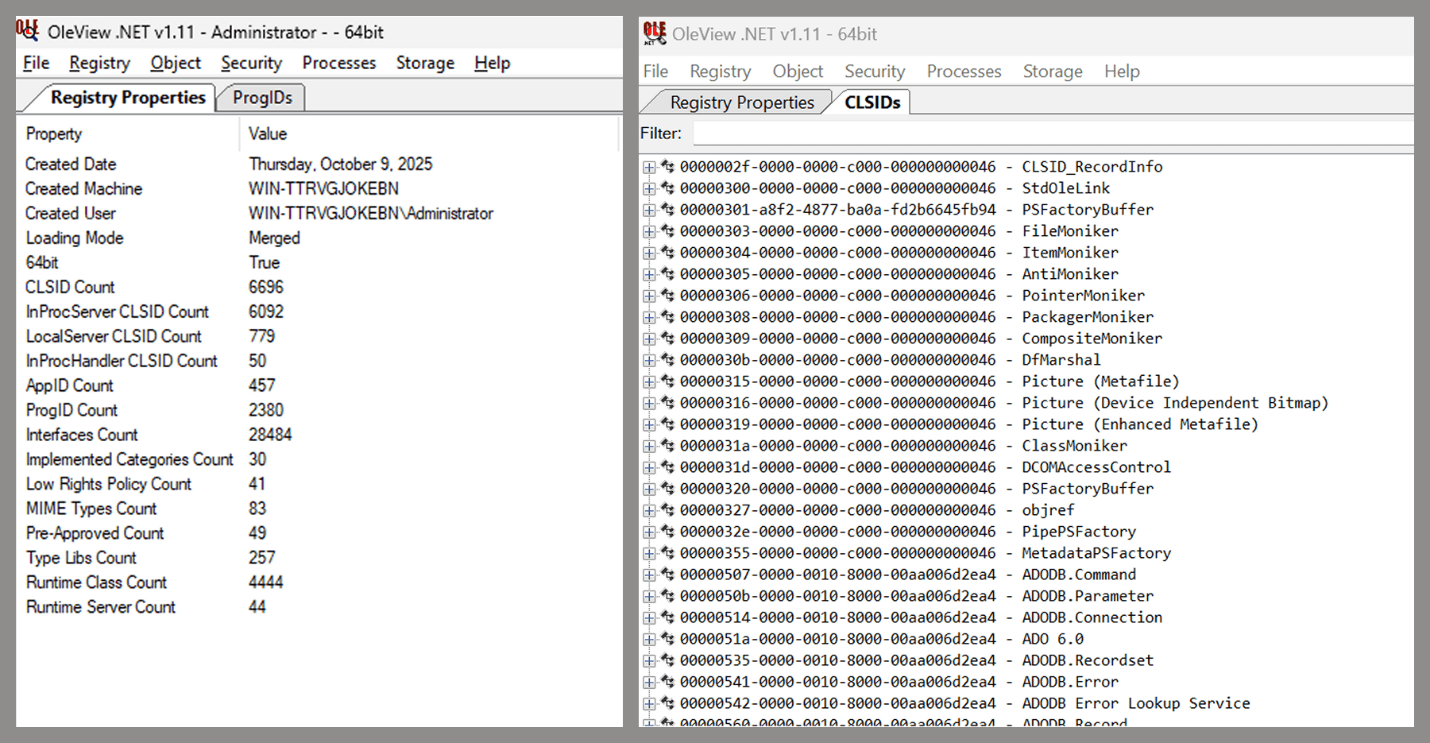Switch to Registry Properties tab in right window
The image size is (1430, 743).
(741, 102)
